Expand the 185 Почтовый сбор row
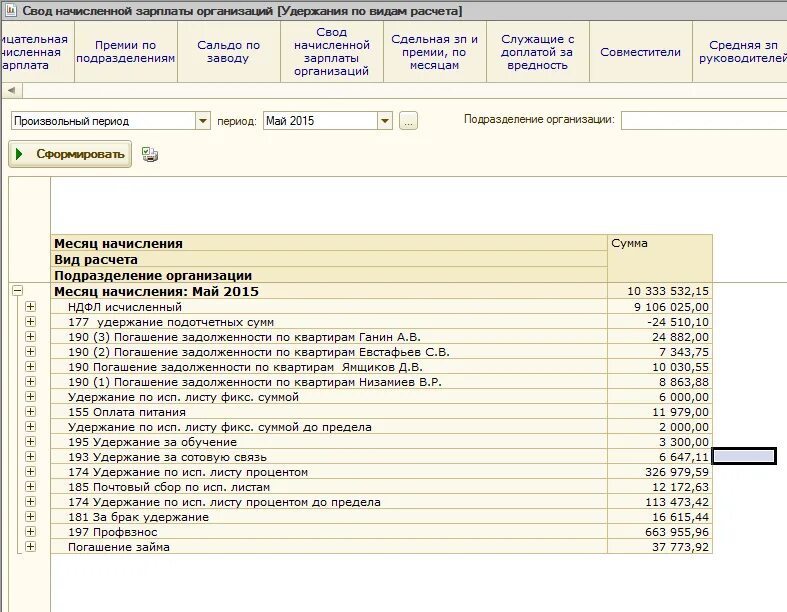 click(30, 486)
